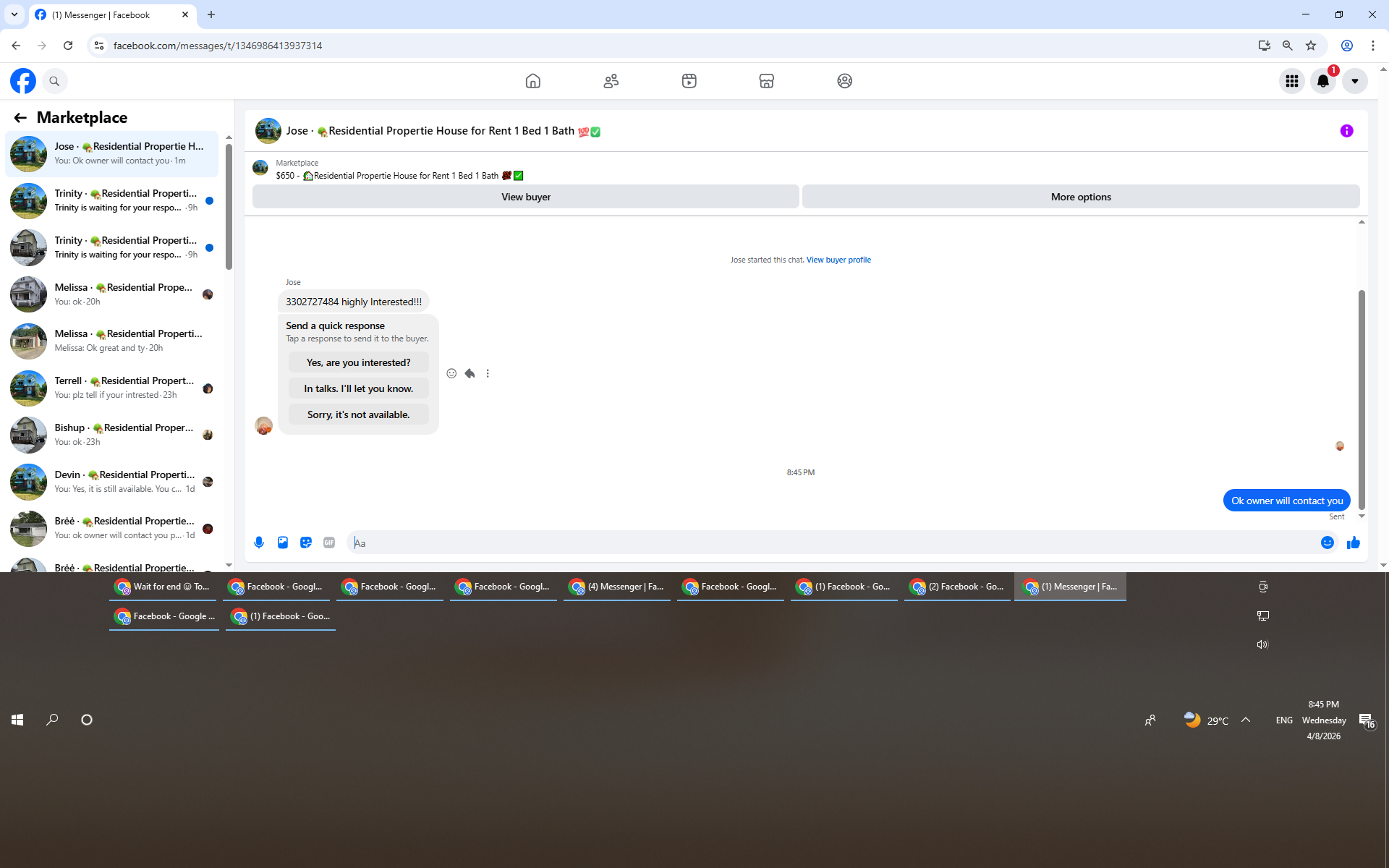
Task: Go to Marketplace tab in top navigation
Action: [x=766, y=81]
